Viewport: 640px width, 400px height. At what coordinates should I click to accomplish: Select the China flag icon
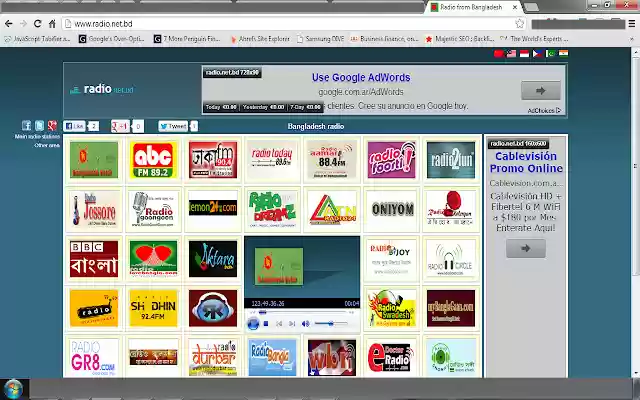498,53
